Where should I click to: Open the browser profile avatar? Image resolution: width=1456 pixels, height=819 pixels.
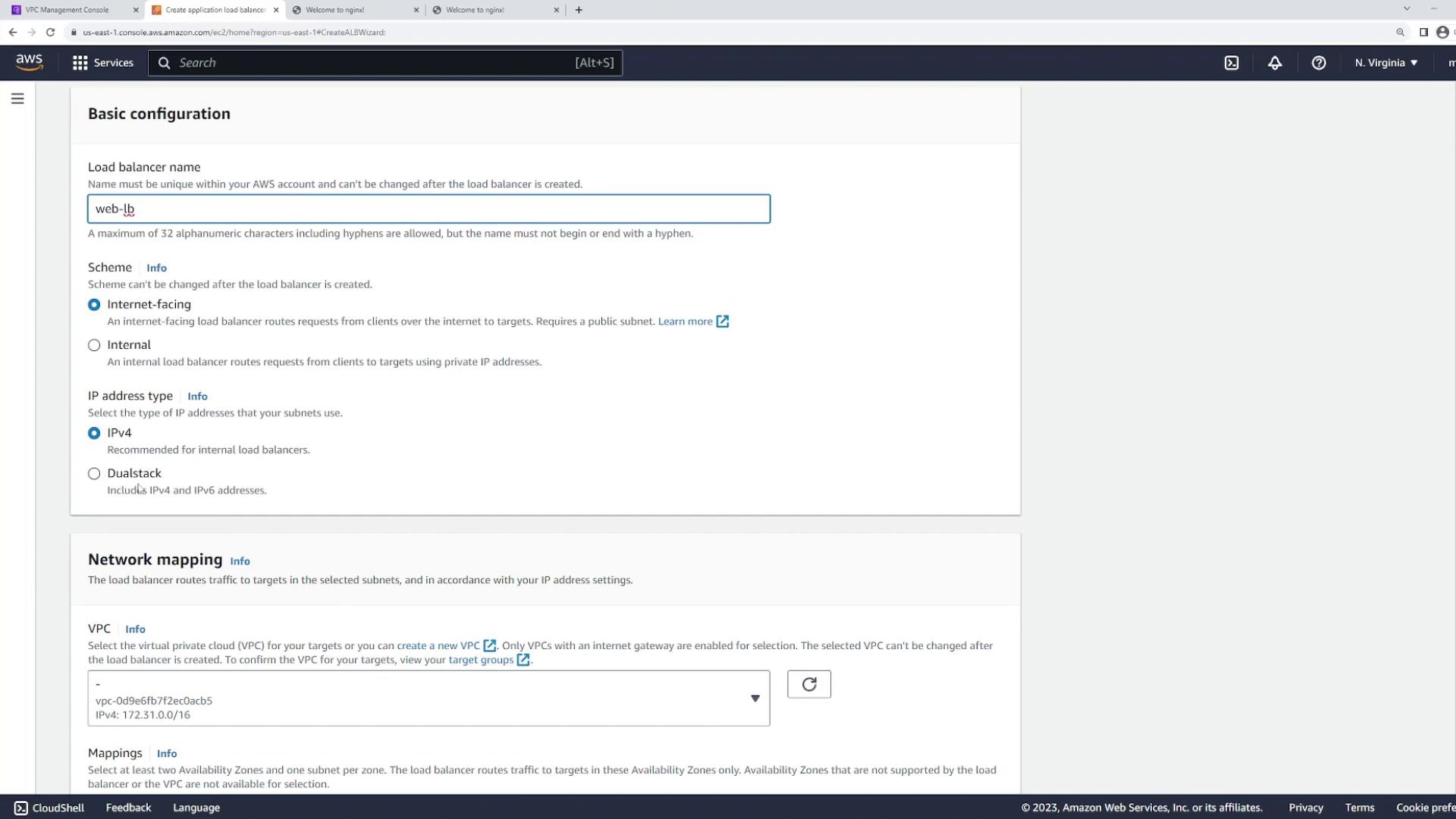pos(1442,32)
